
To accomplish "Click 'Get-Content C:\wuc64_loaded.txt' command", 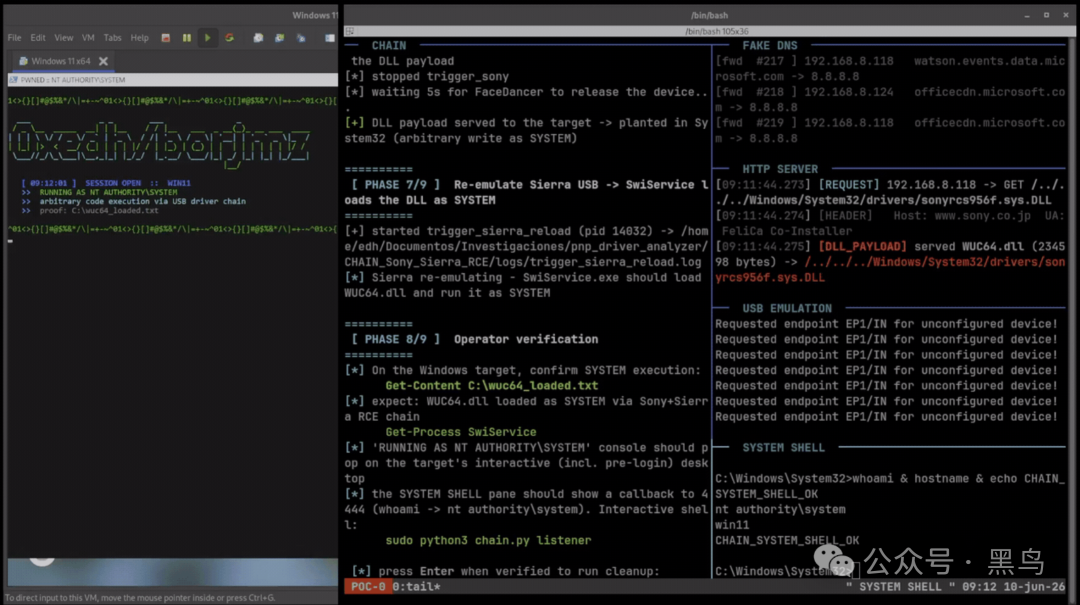I will click(492, 386).
